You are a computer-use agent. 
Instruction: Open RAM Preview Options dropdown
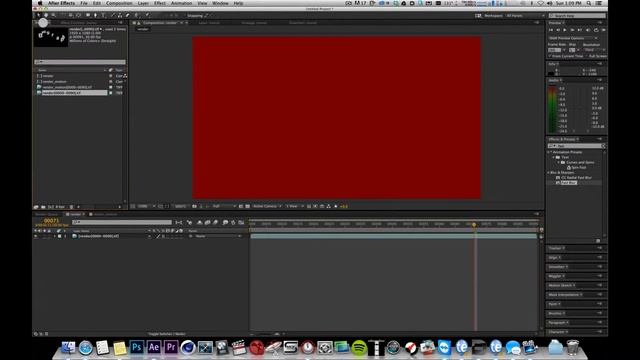point(573,38)
